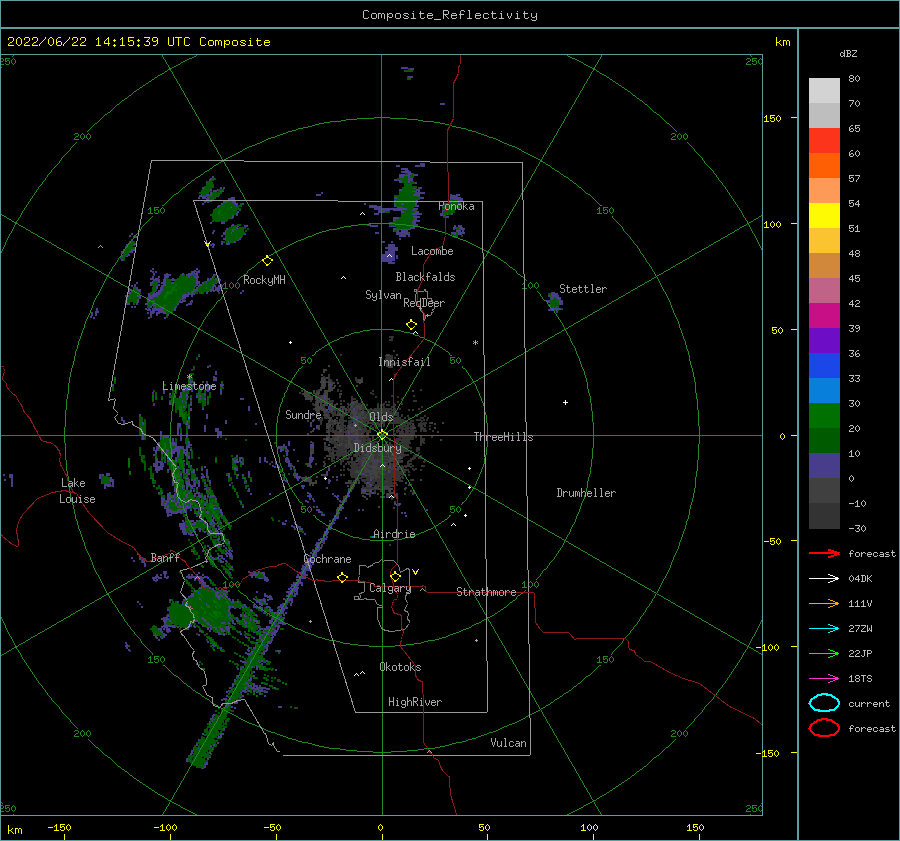This screenshot has width=900, height=841.
Task: Select the 39-42 dBZ magenta swatch
Action: tap(824, 316)
